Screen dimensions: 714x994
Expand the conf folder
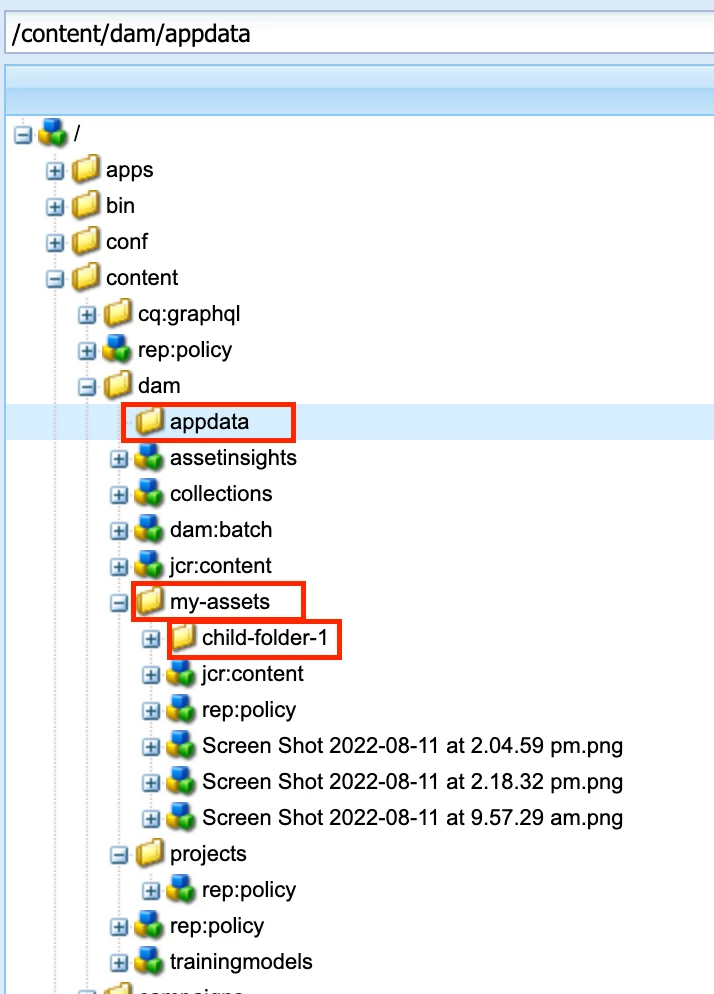click(x=55, y=243)
